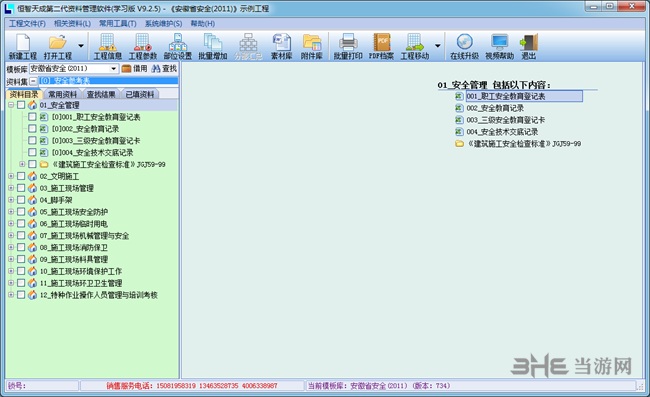Open the 帮助(H) menu

(203, 24)
